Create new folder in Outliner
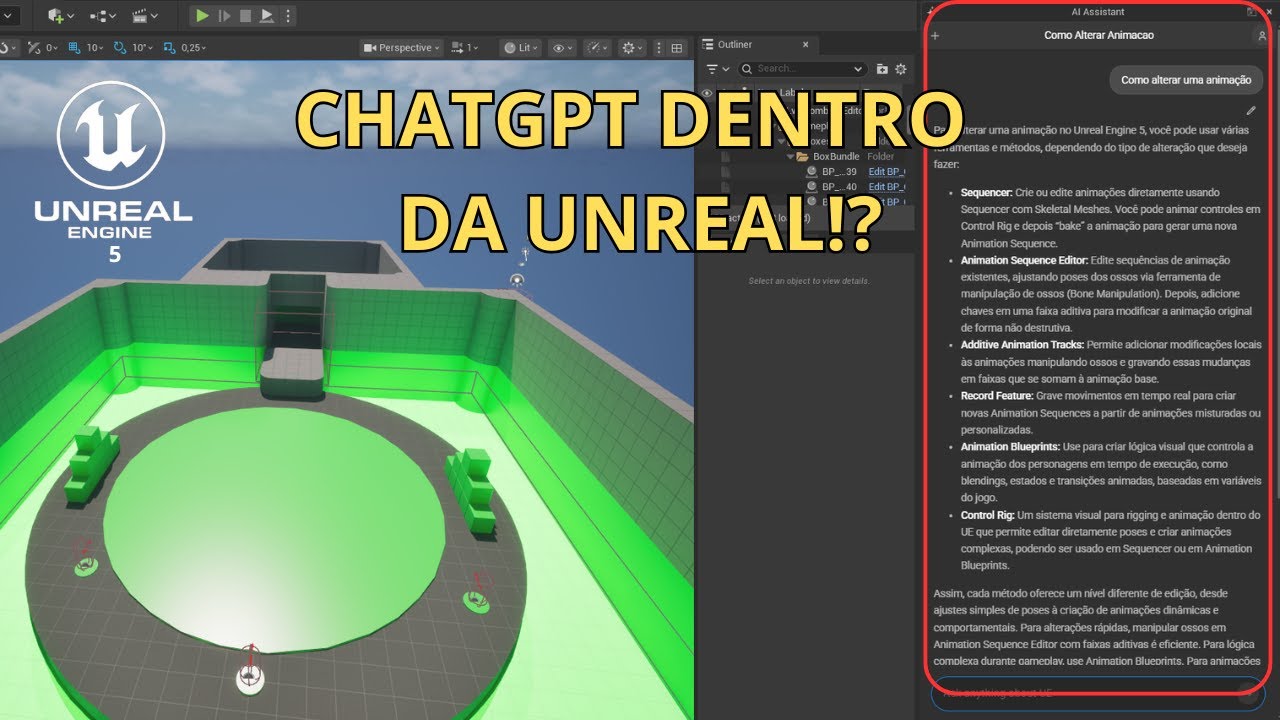 pos(882,69)
